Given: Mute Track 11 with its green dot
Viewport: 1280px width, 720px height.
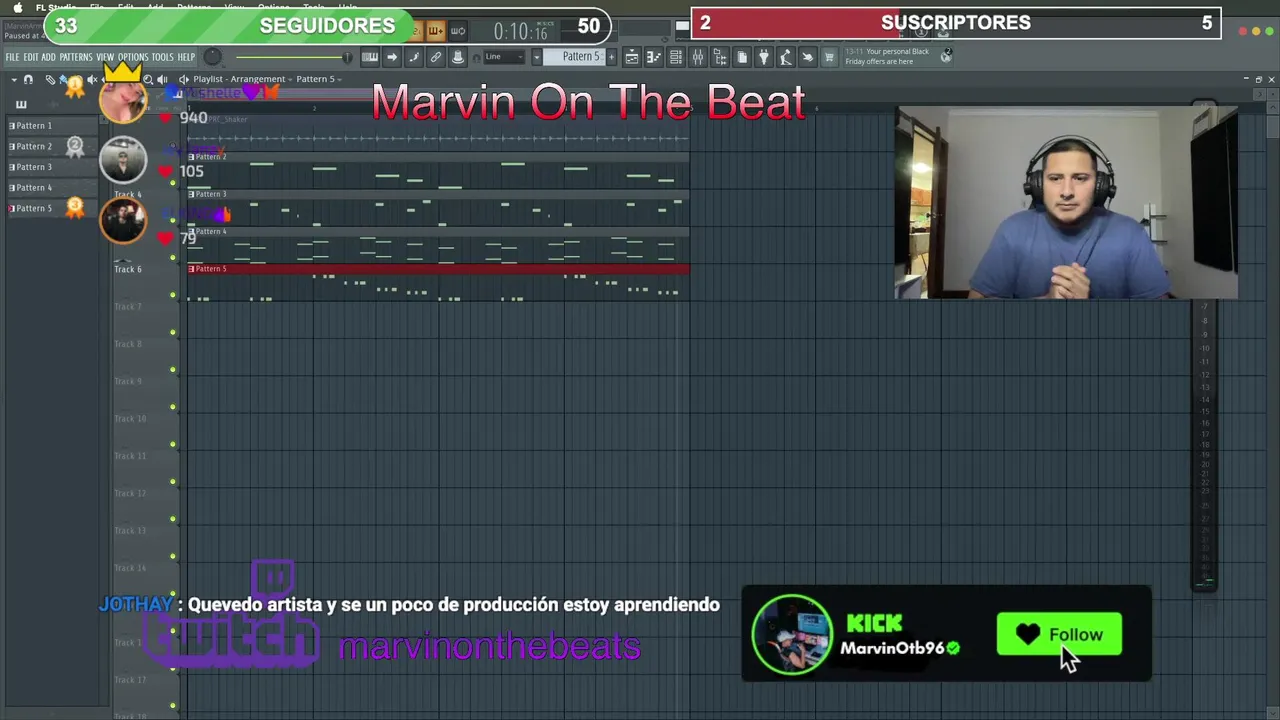Looking at the screenshot, I should click(172, 481).
